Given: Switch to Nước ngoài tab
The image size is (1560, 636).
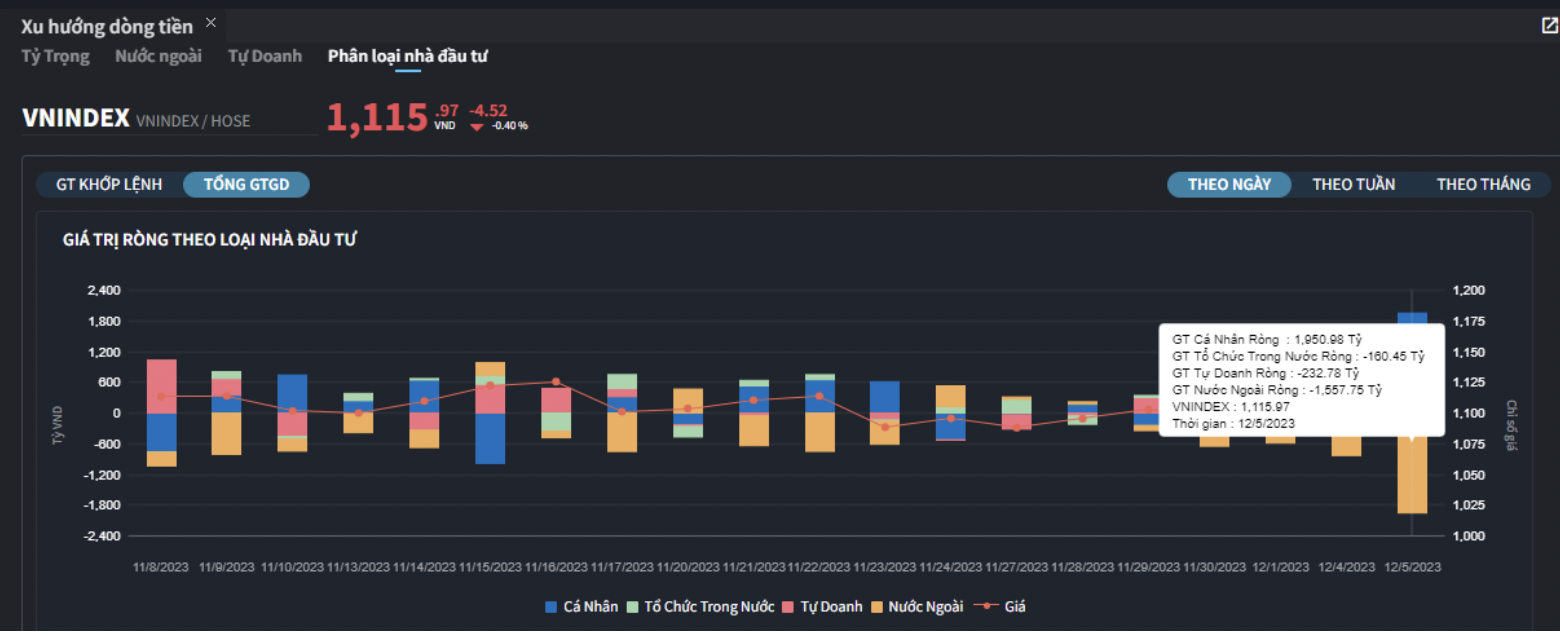Looking at the screenshot, I should (158, 56).
